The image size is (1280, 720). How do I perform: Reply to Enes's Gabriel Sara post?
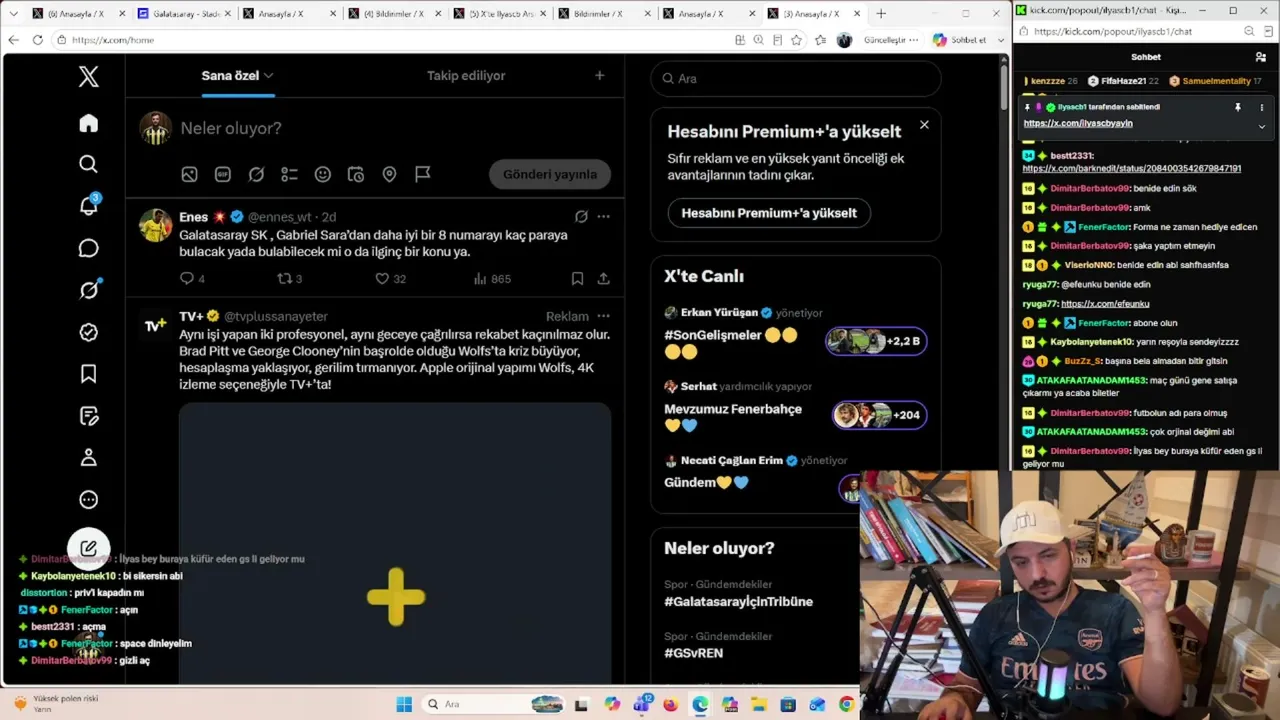pos(192,279)
